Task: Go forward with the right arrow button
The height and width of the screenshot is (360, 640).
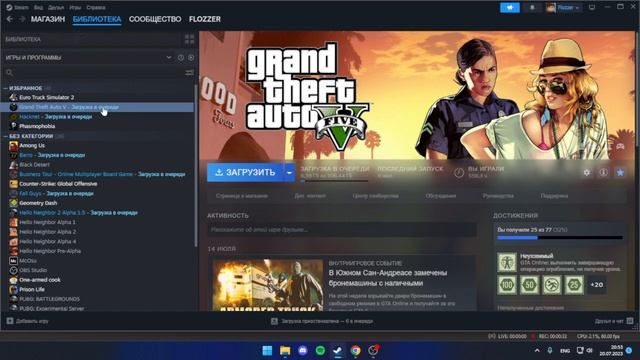Action: pyautogui.click(x=22, y=19)
